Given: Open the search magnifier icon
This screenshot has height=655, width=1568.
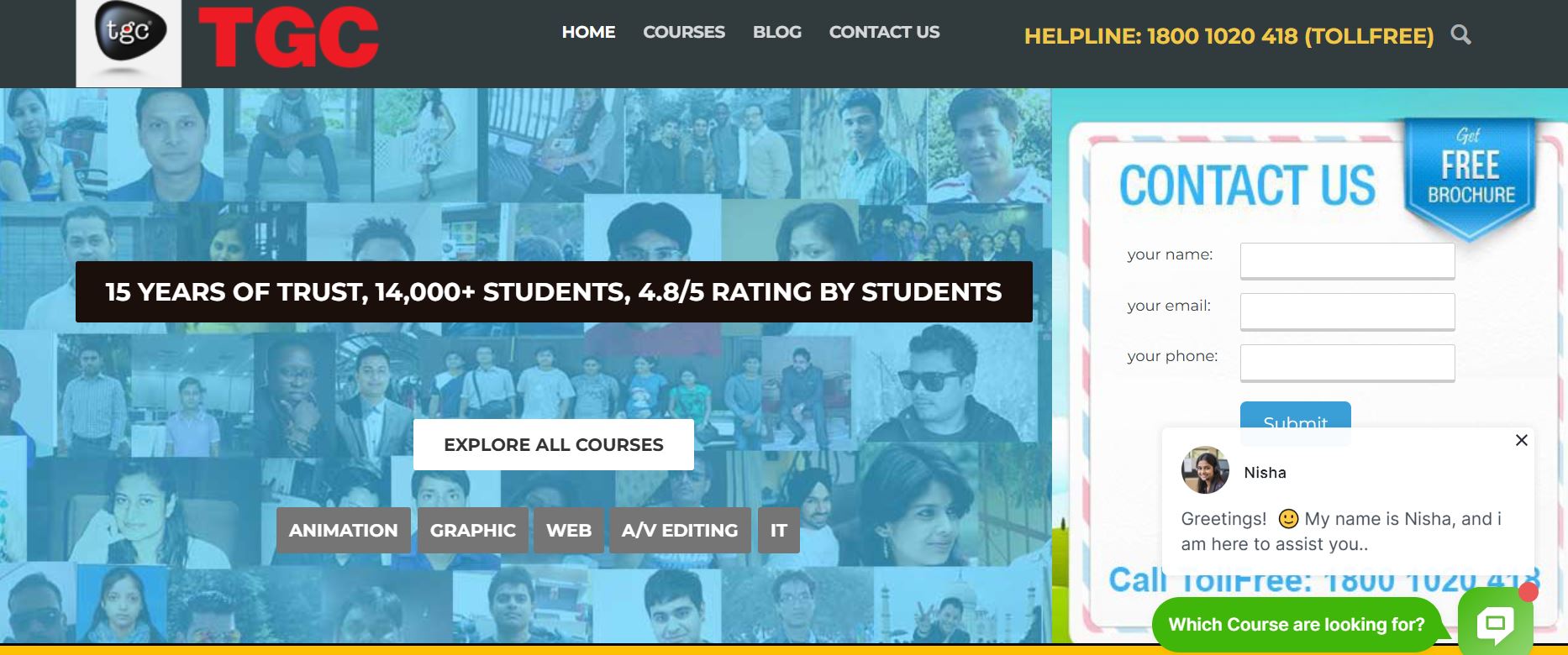Looking at the screenshot, I should tap(1461, 35).
